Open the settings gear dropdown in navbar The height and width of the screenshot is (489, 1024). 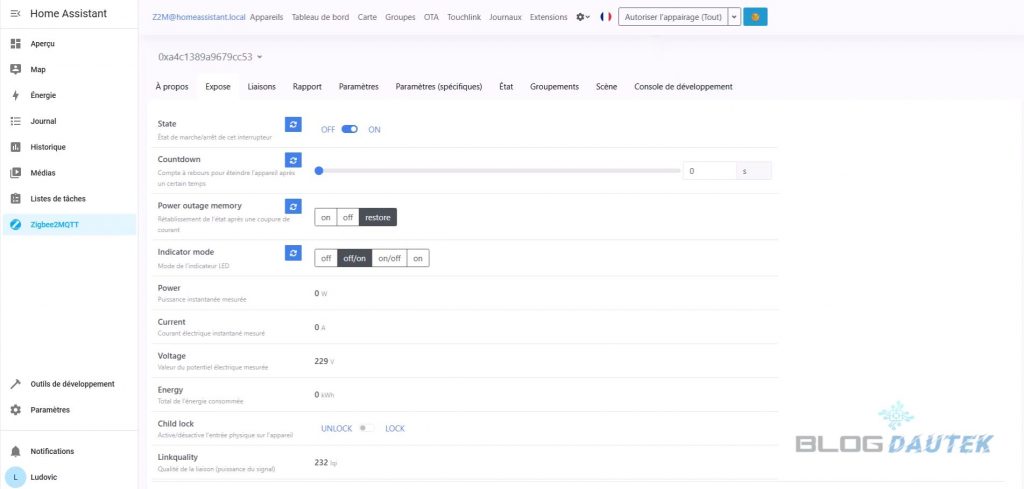584,17
